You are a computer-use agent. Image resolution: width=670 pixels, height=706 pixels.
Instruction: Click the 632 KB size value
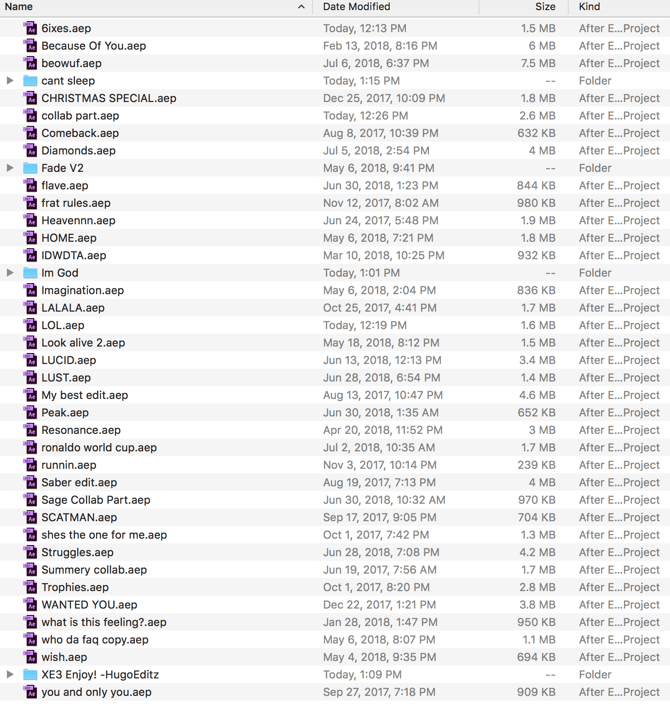click(536, 133)
